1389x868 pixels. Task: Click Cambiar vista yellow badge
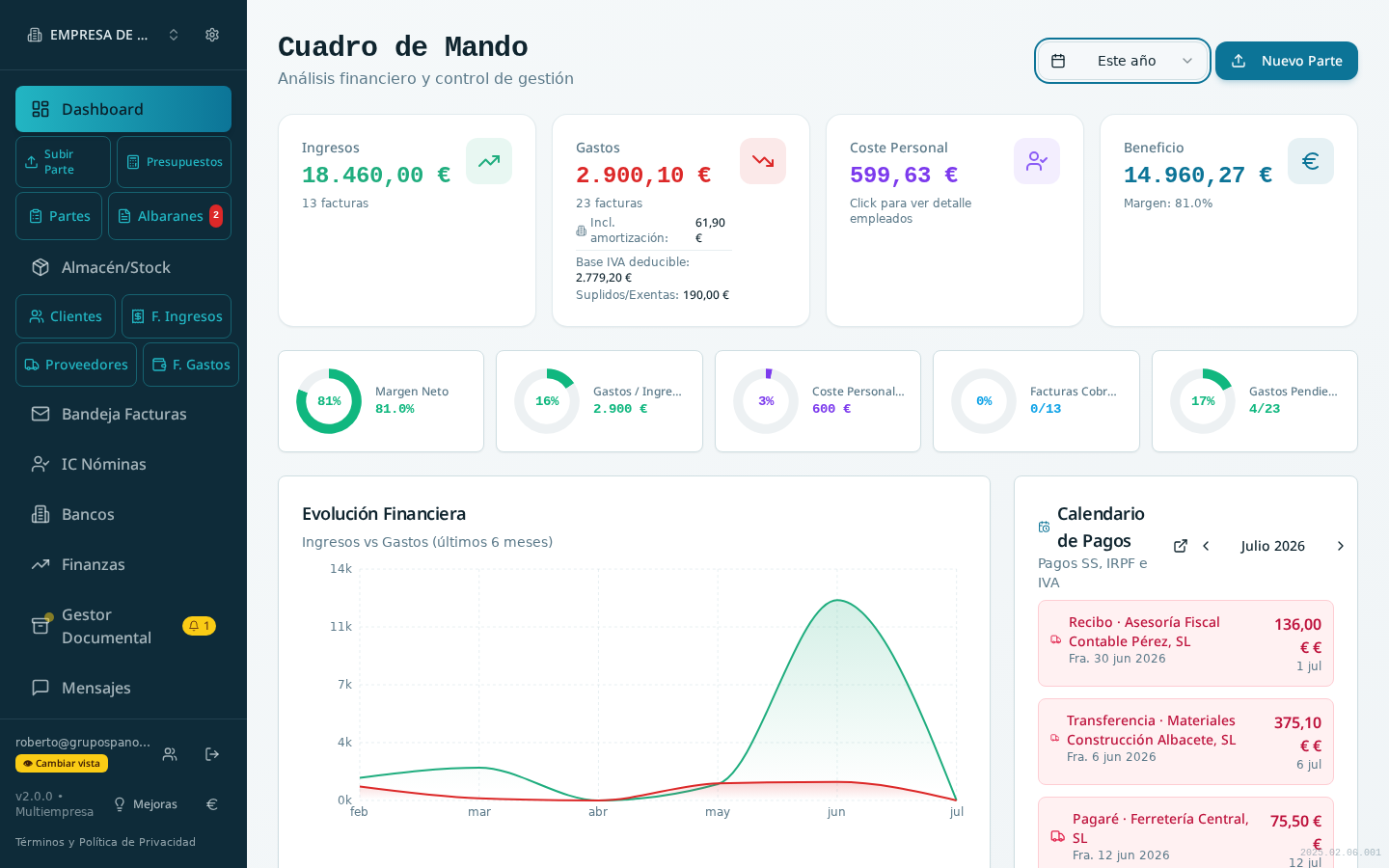(x=62, y=763)
